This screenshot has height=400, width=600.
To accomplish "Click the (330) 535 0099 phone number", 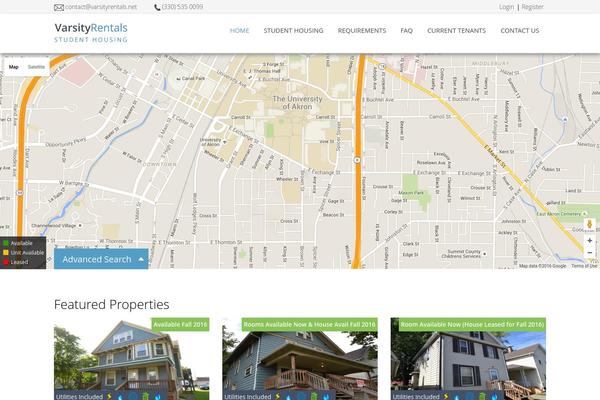I will pyautogui.click(x=182, y=7).
